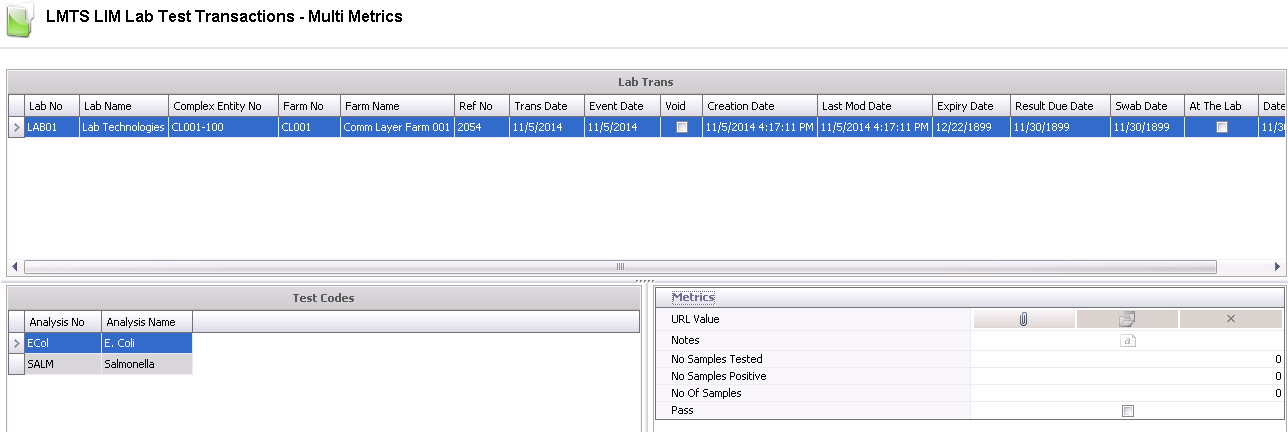Image resolution: width=1288 pixels, height=432 pixels.
Task: Open the Notes editor icon
Action: tap(1127, 341)
